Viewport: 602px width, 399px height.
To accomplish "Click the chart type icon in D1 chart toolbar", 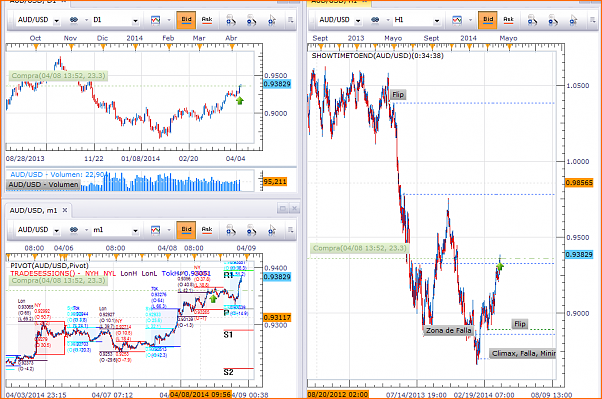I will point(155,20).
